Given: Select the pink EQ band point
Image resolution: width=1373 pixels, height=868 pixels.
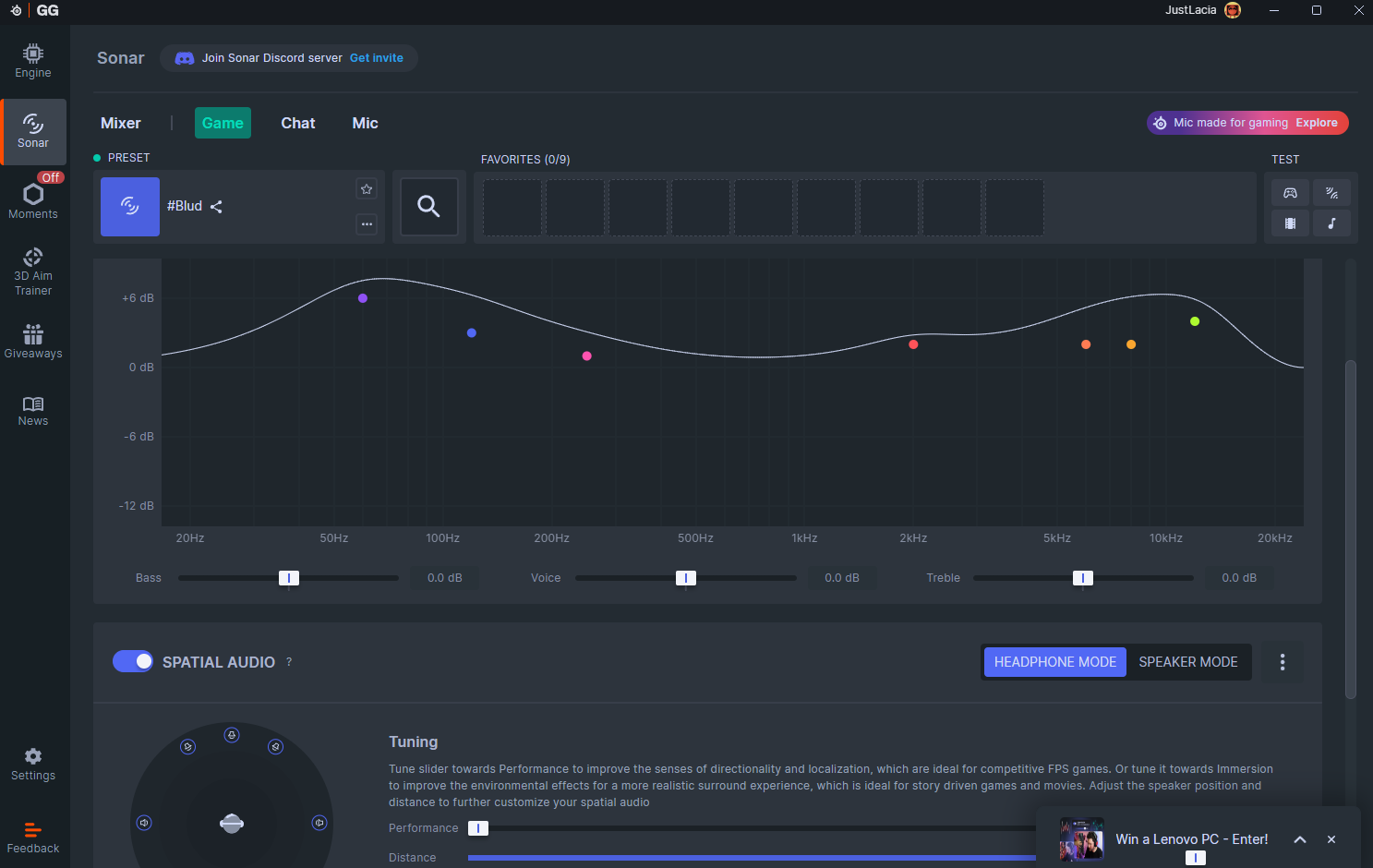Looking at the screenshot, I should pyautogui.click(x=587, y=356).
